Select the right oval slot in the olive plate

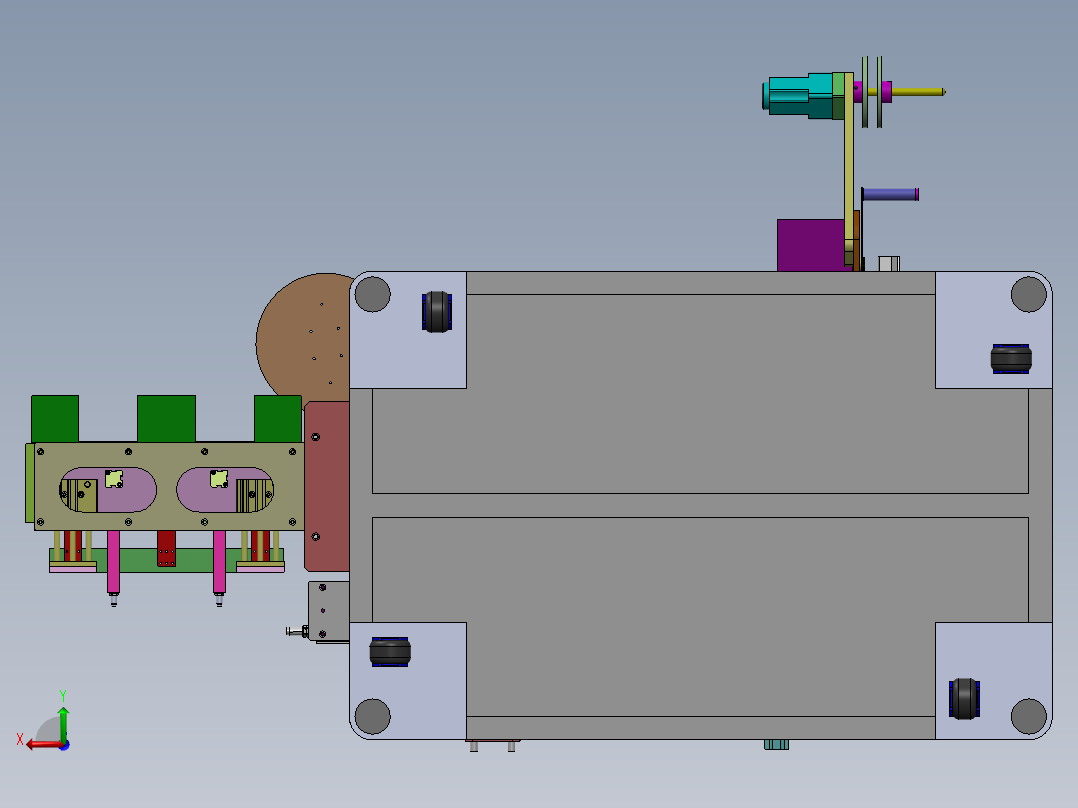[x=225, y=490]
